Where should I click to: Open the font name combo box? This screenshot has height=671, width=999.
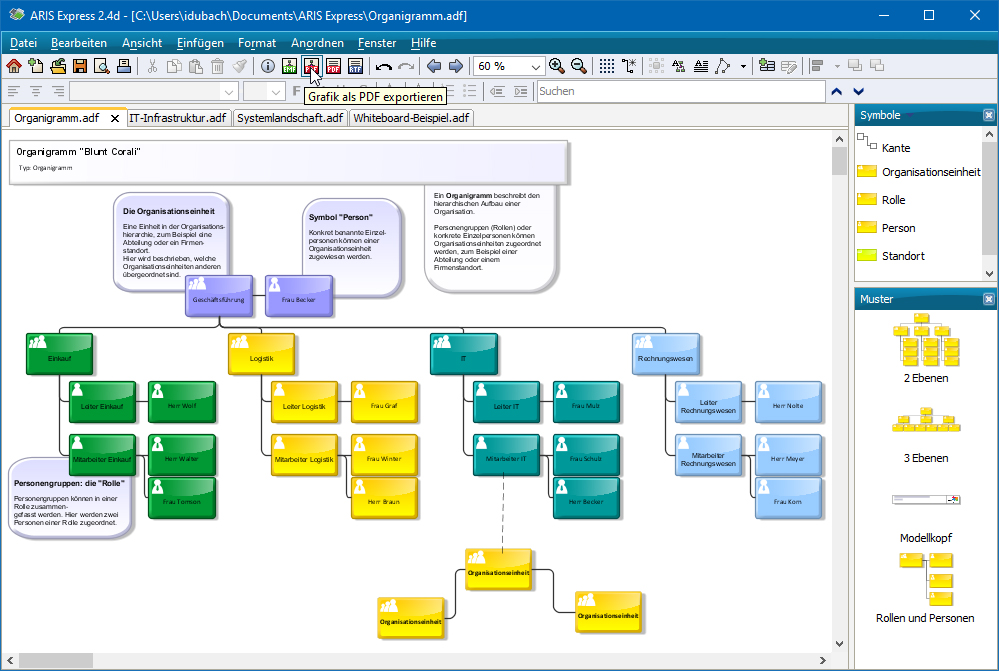[x=154, y=92]
